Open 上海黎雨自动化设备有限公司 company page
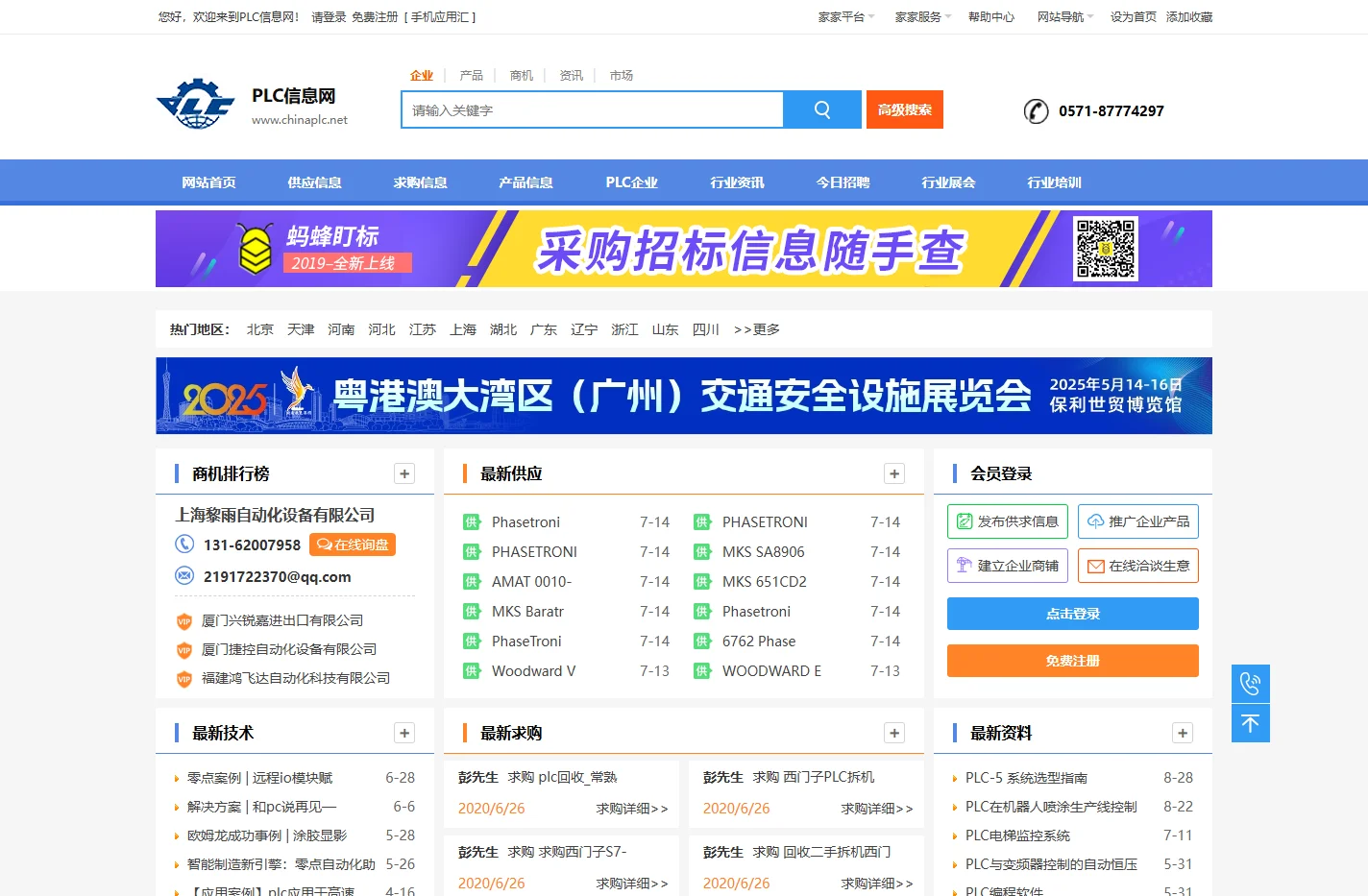1368x896 pixels. click(275, 516)
